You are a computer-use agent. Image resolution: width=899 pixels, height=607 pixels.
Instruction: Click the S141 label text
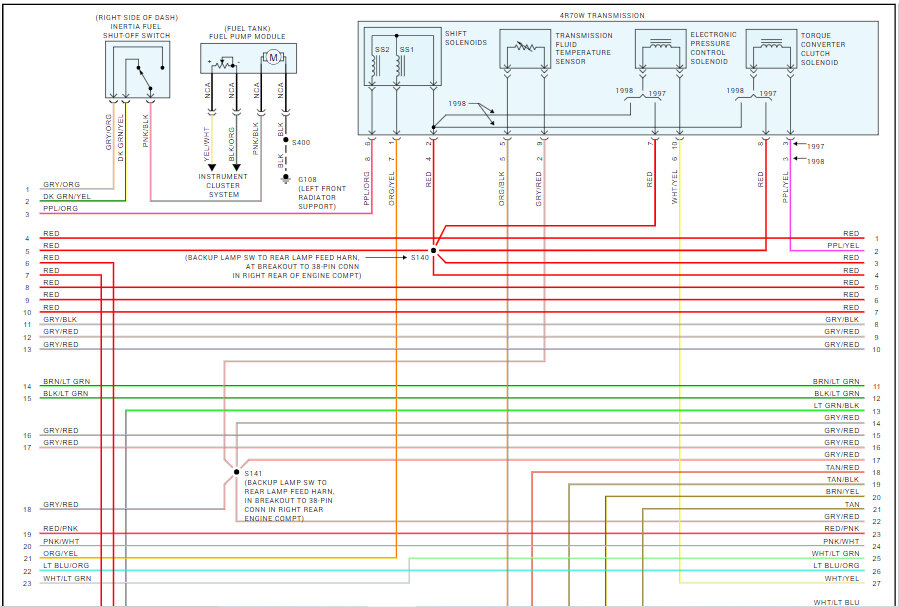(x=253, y=473)
